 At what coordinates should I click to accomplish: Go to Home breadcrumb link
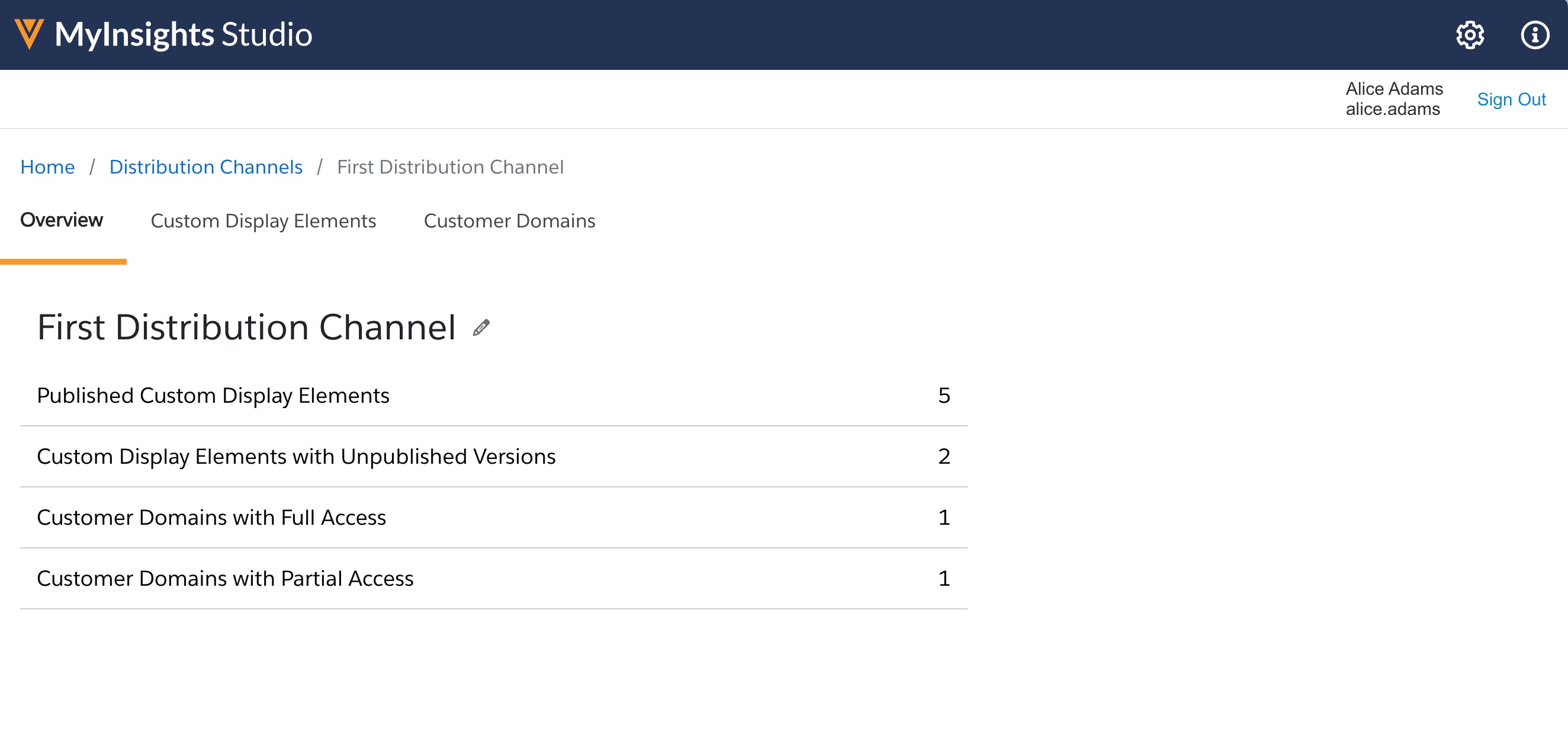(47, 167)
